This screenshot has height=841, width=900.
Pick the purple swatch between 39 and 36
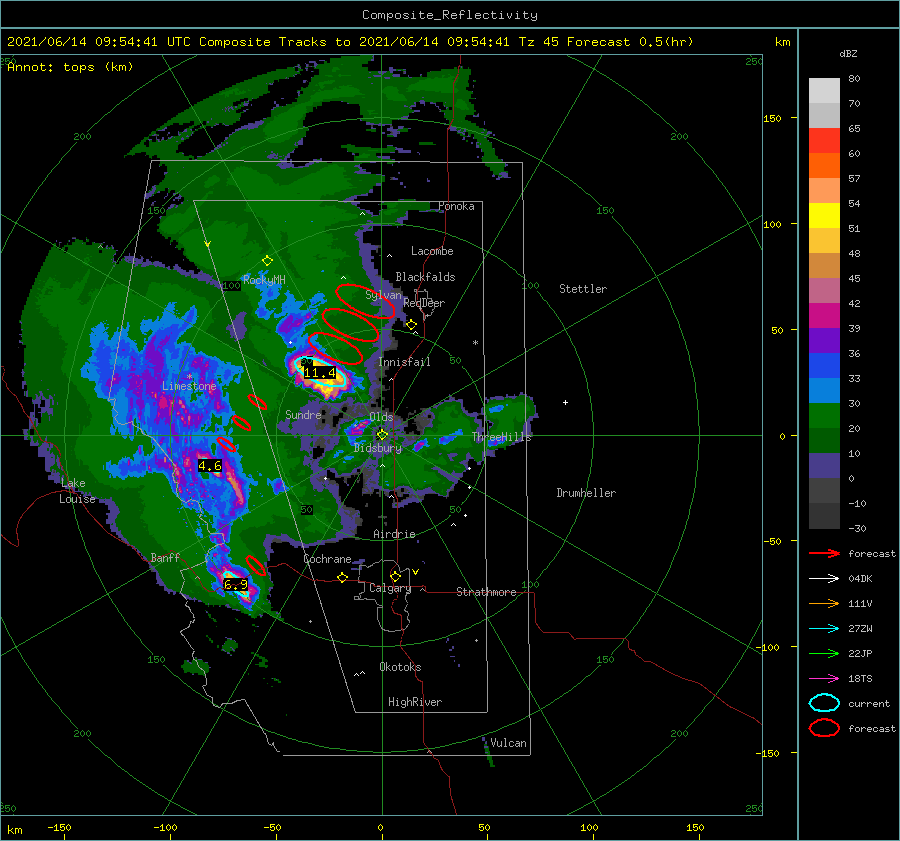tap(824, 340)
